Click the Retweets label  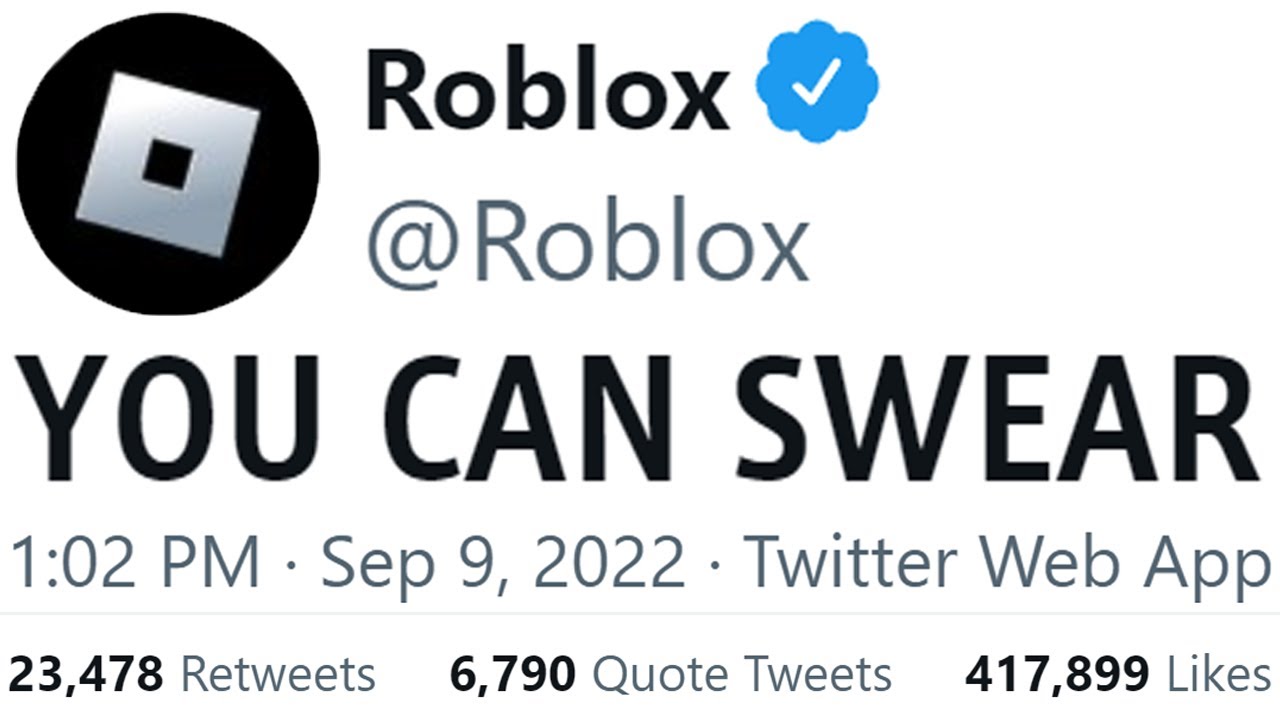click(278, 675)
